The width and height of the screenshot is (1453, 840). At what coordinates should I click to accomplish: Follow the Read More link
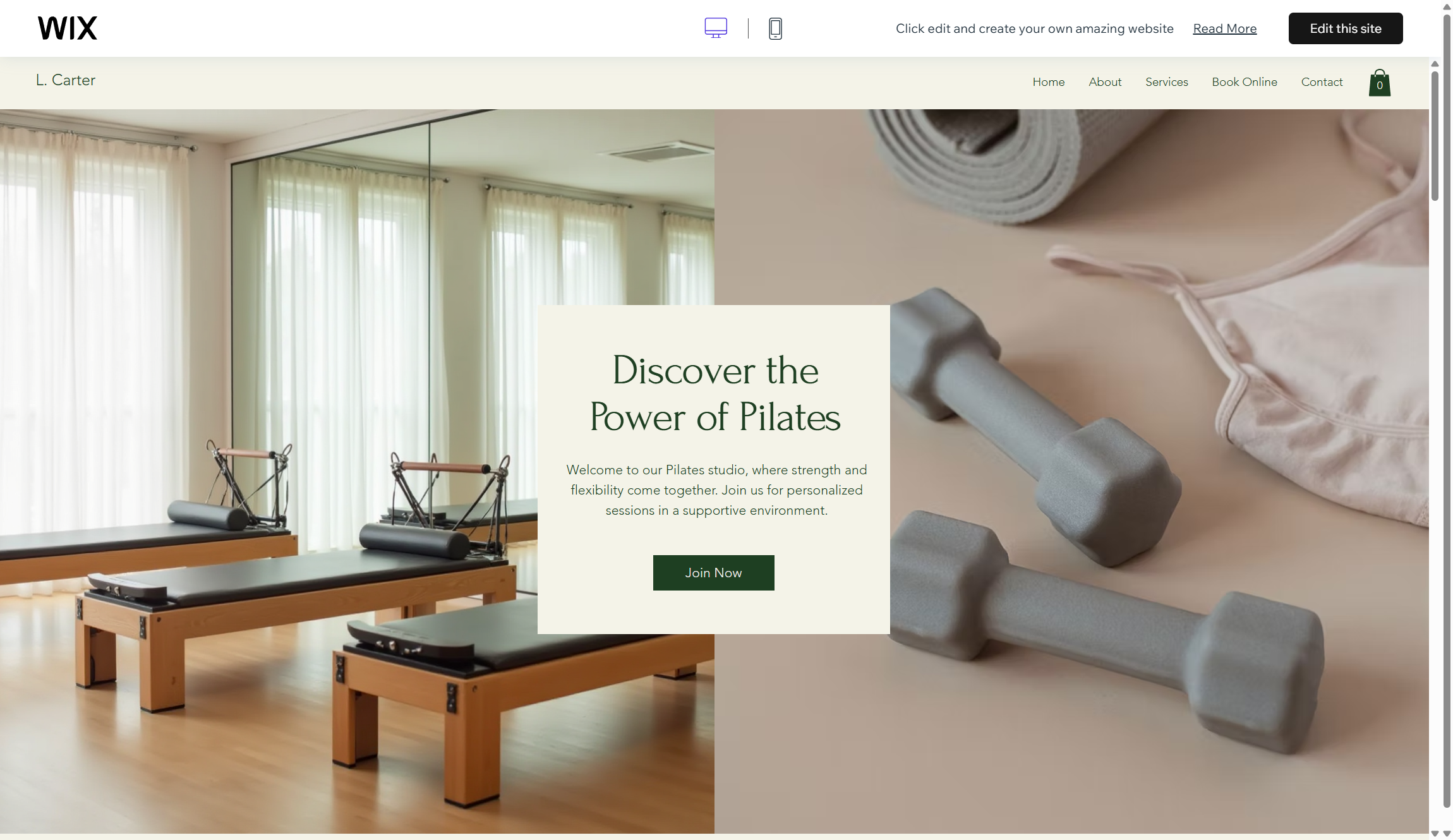pyautogui.click(x=1224, y=28)
